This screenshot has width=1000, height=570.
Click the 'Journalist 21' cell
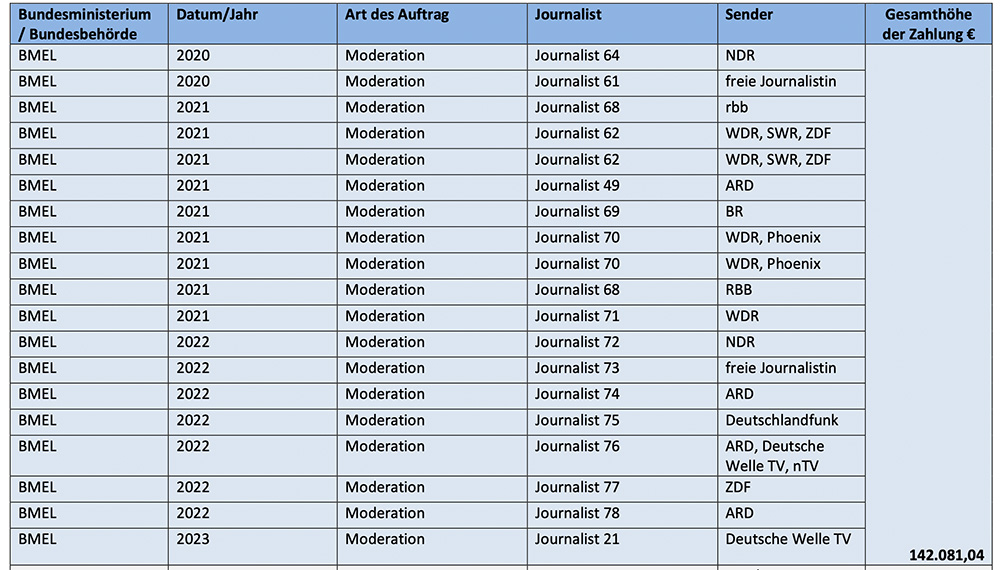pyautogui.click(x=622, y=546)
